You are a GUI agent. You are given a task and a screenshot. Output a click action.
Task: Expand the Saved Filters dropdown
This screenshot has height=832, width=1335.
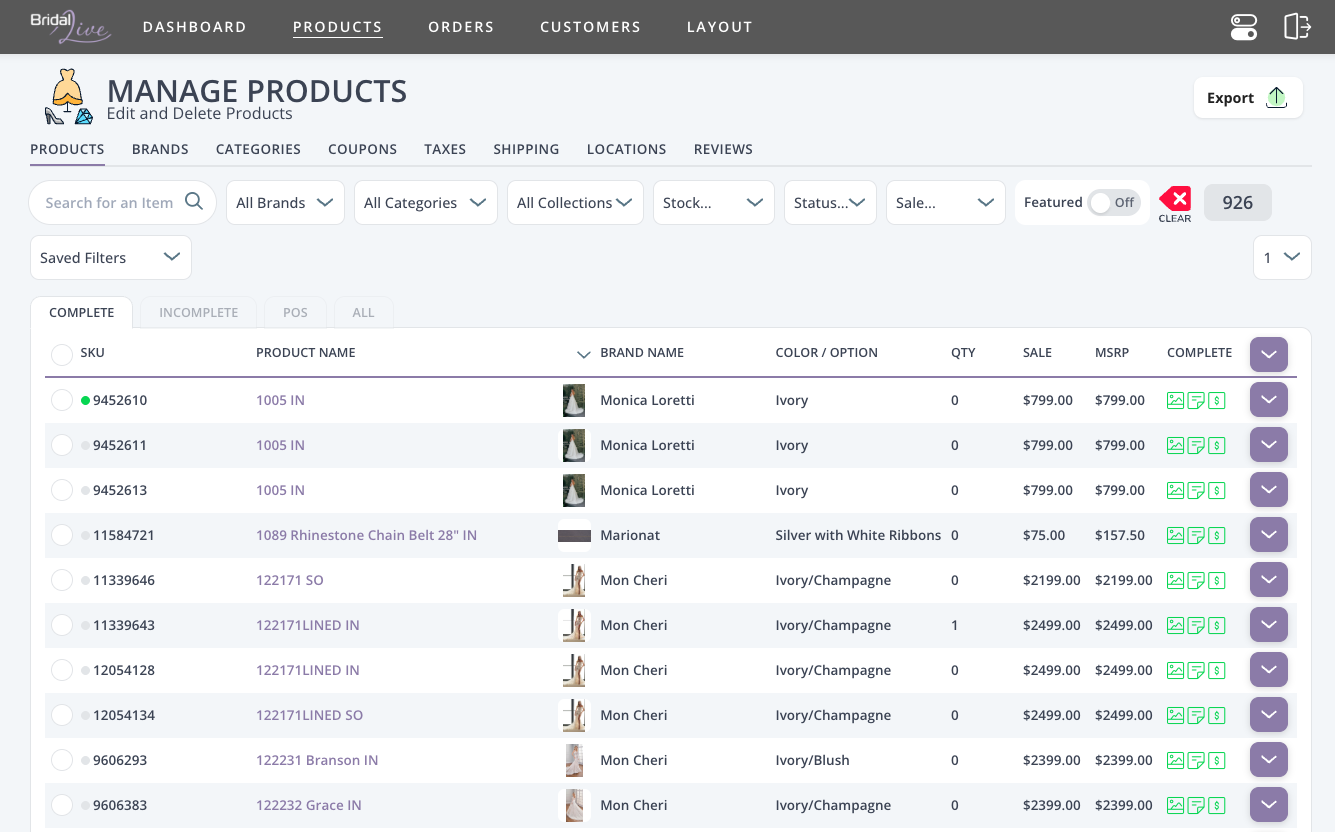pos(110,257)
